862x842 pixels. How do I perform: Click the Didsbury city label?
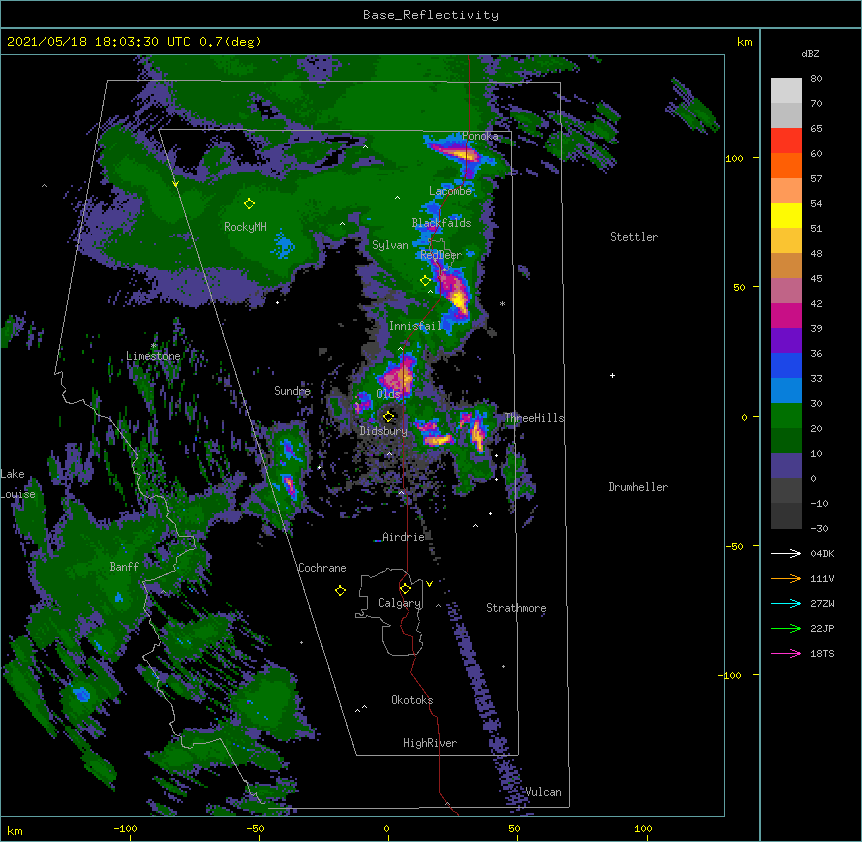pyautogui.click(x=384, y=431)
